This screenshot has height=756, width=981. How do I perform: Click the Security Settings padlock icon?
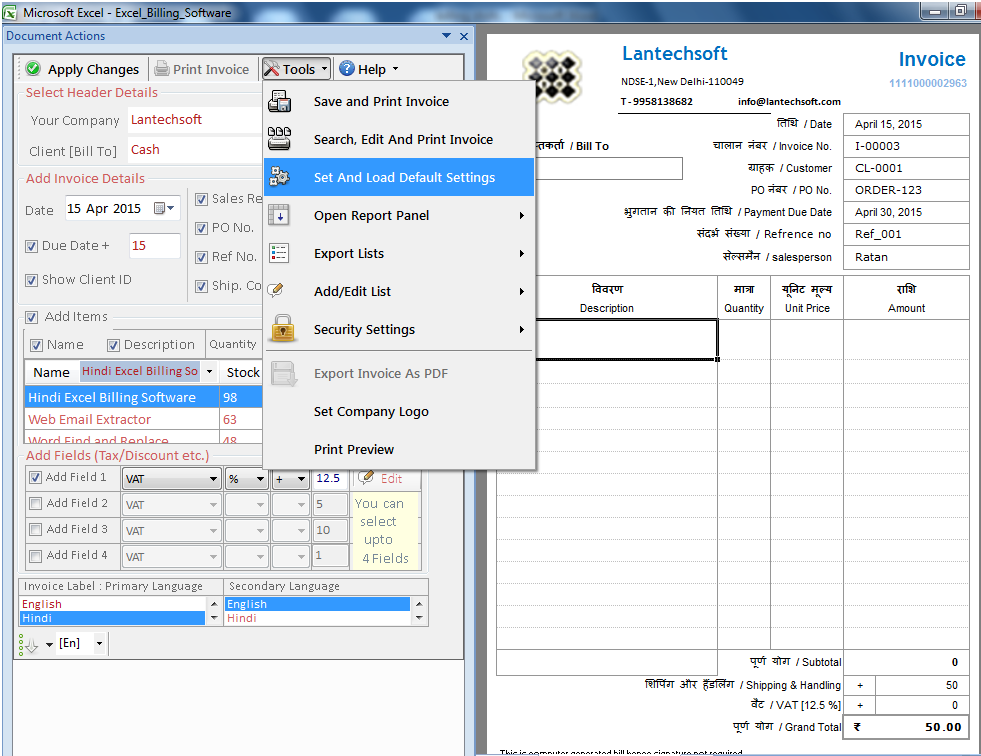tap(283, 329)
